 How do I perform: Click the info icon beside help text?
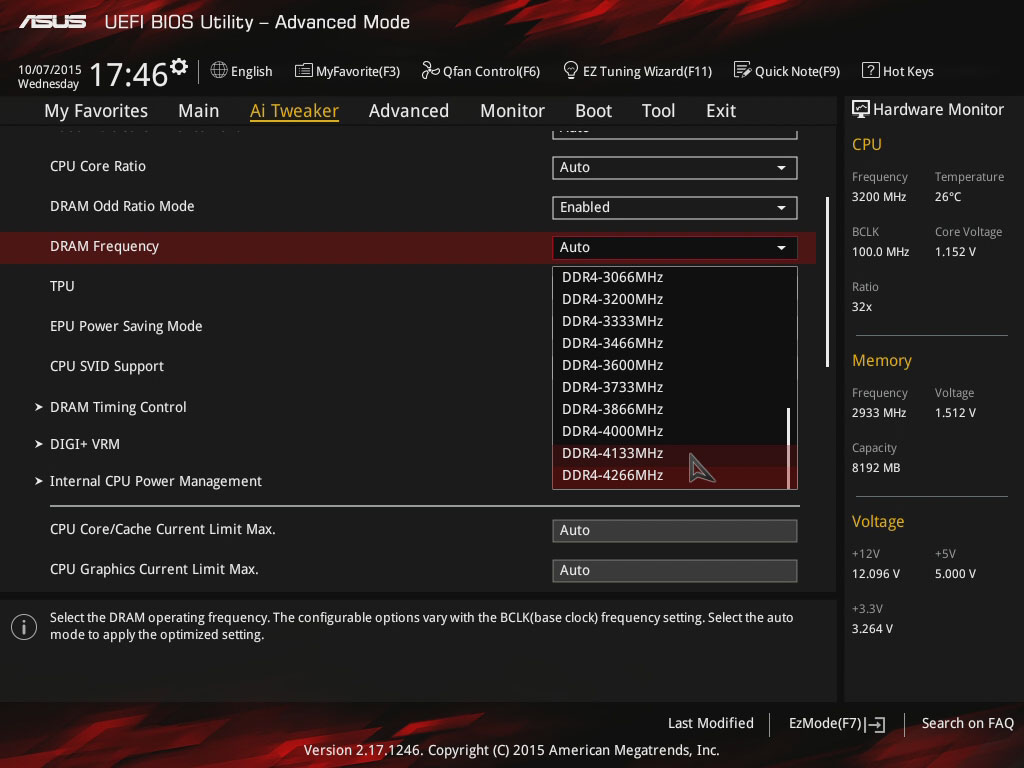point(24,628)
